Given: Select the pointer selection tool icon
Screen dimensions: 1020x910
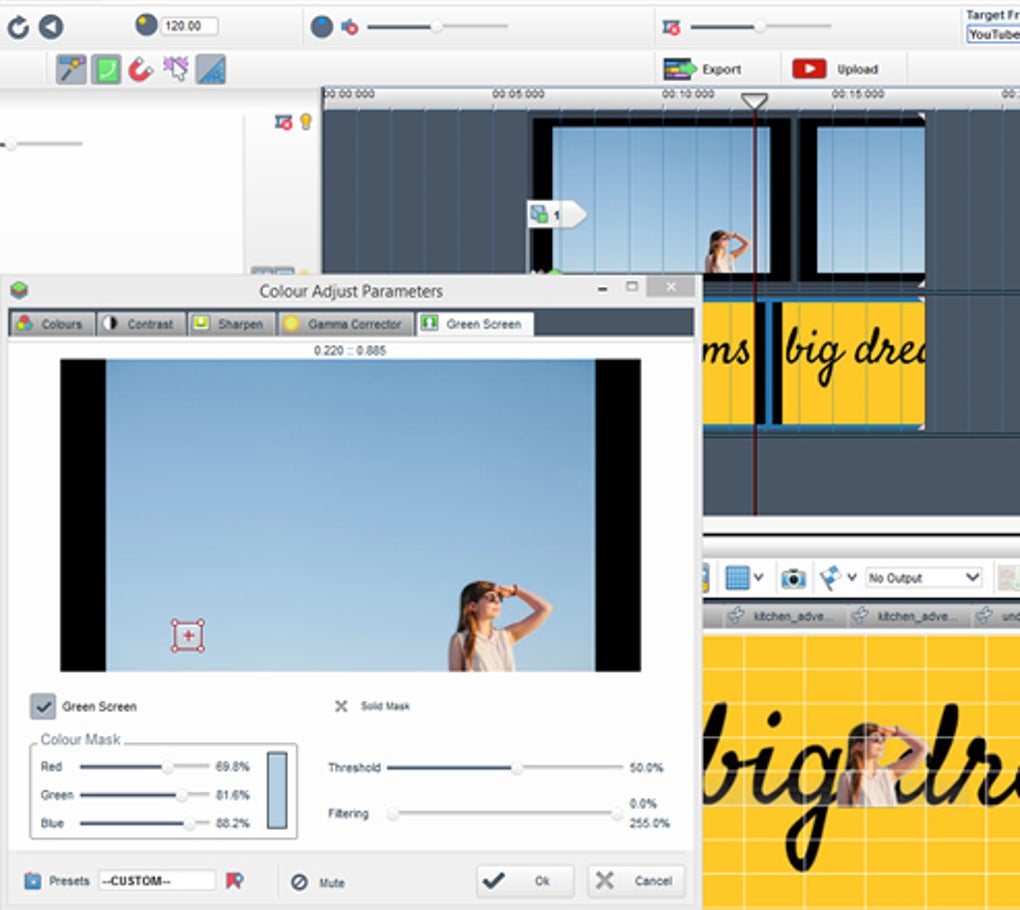Looking at the screenshot, I should pyautogui.click(x=176, y=69).
